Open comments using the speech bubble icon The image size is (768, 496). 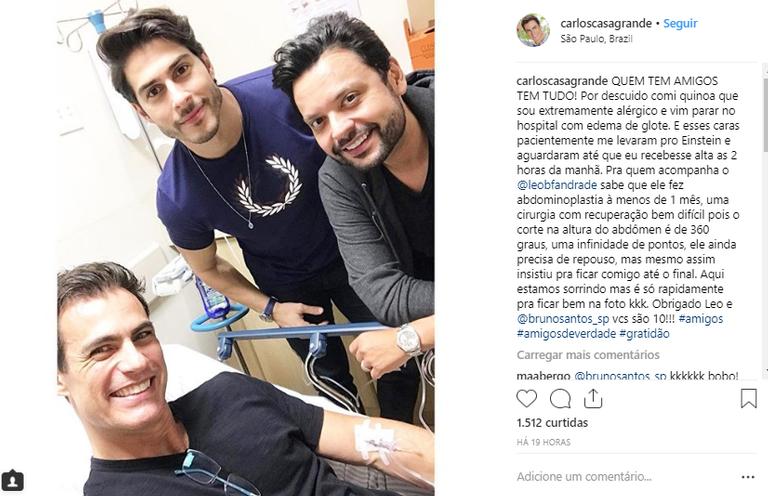pos(560,399)
